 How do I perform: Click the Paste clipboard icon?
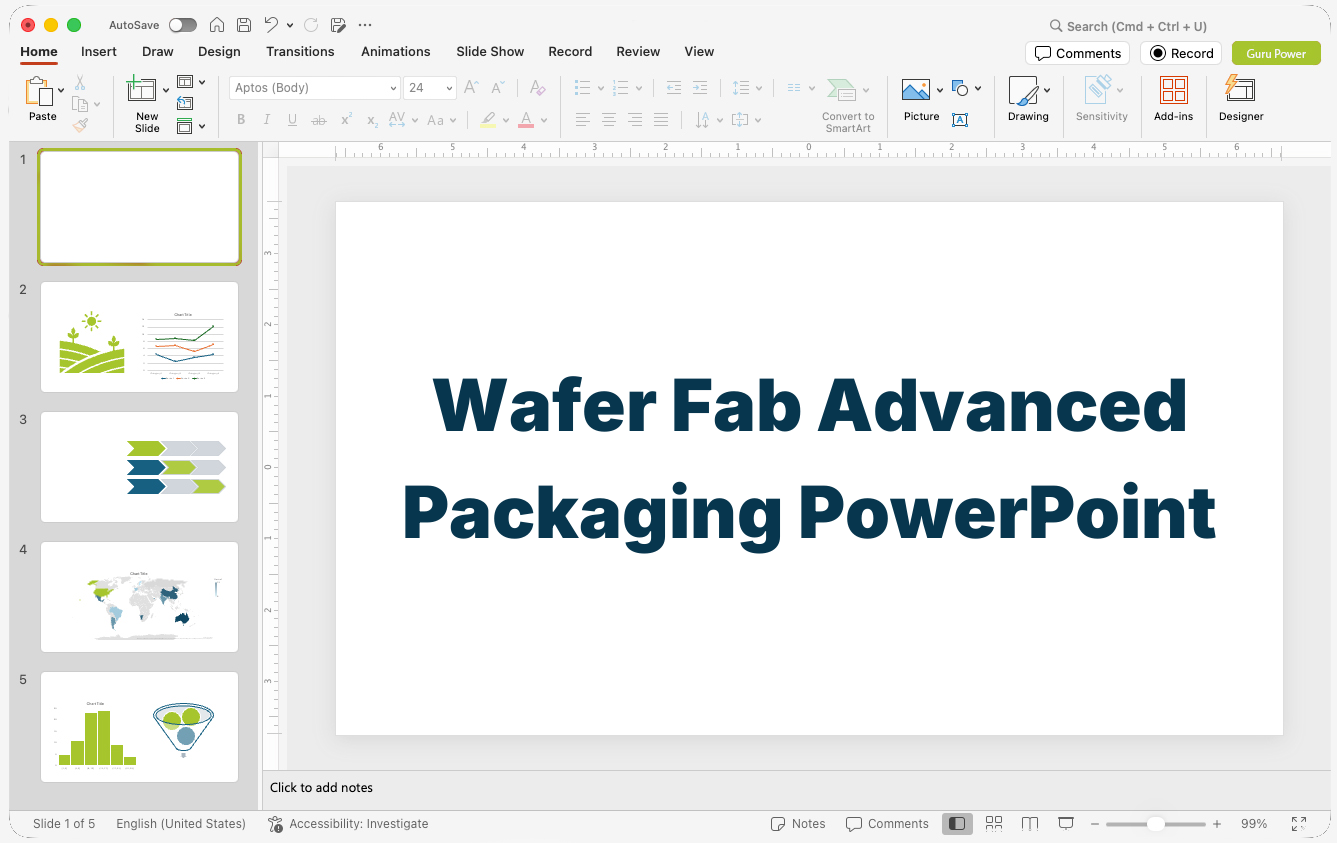pos(40,92)
